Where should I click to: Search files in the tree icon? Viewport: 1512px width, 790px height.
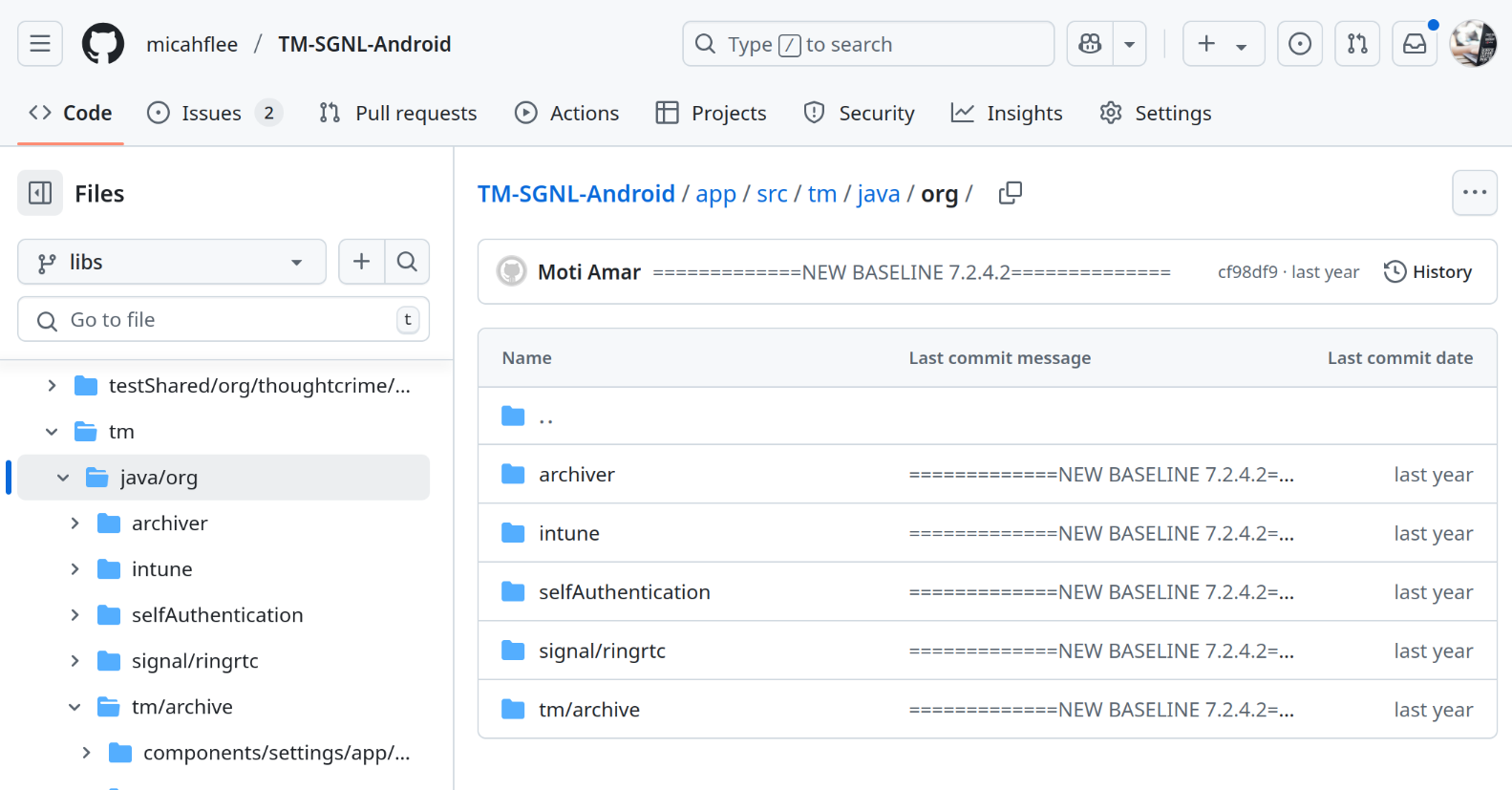(407, 262)
